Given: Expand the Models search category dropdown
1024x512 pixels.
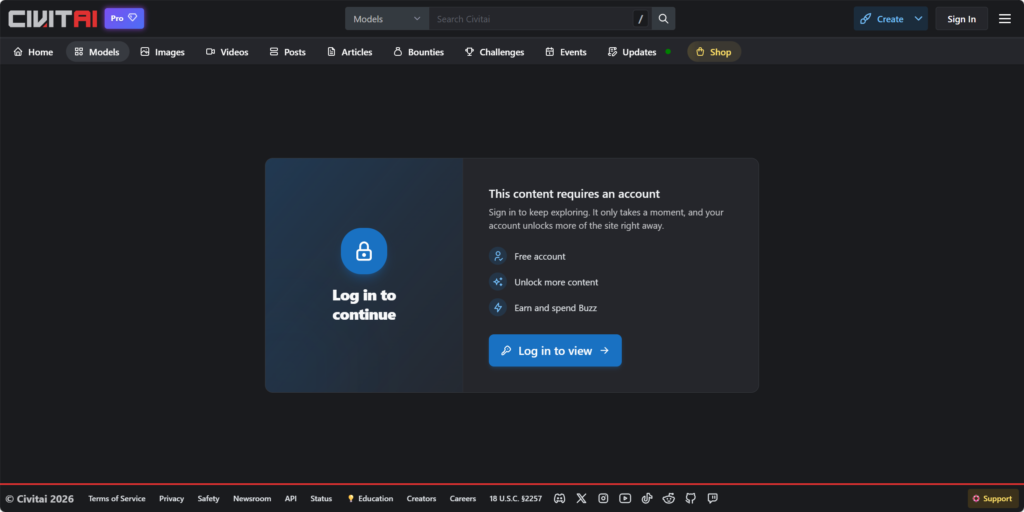Looking at the screenshot, I should click(387, 19).
